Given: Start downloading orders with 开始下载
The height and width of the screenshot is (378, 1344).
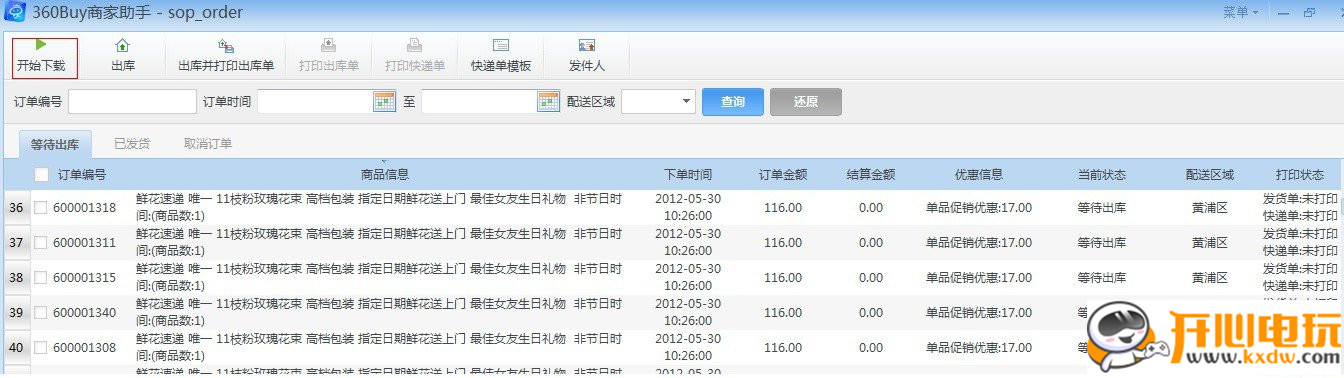Looking at the screenshot, I should pos(45,57).
